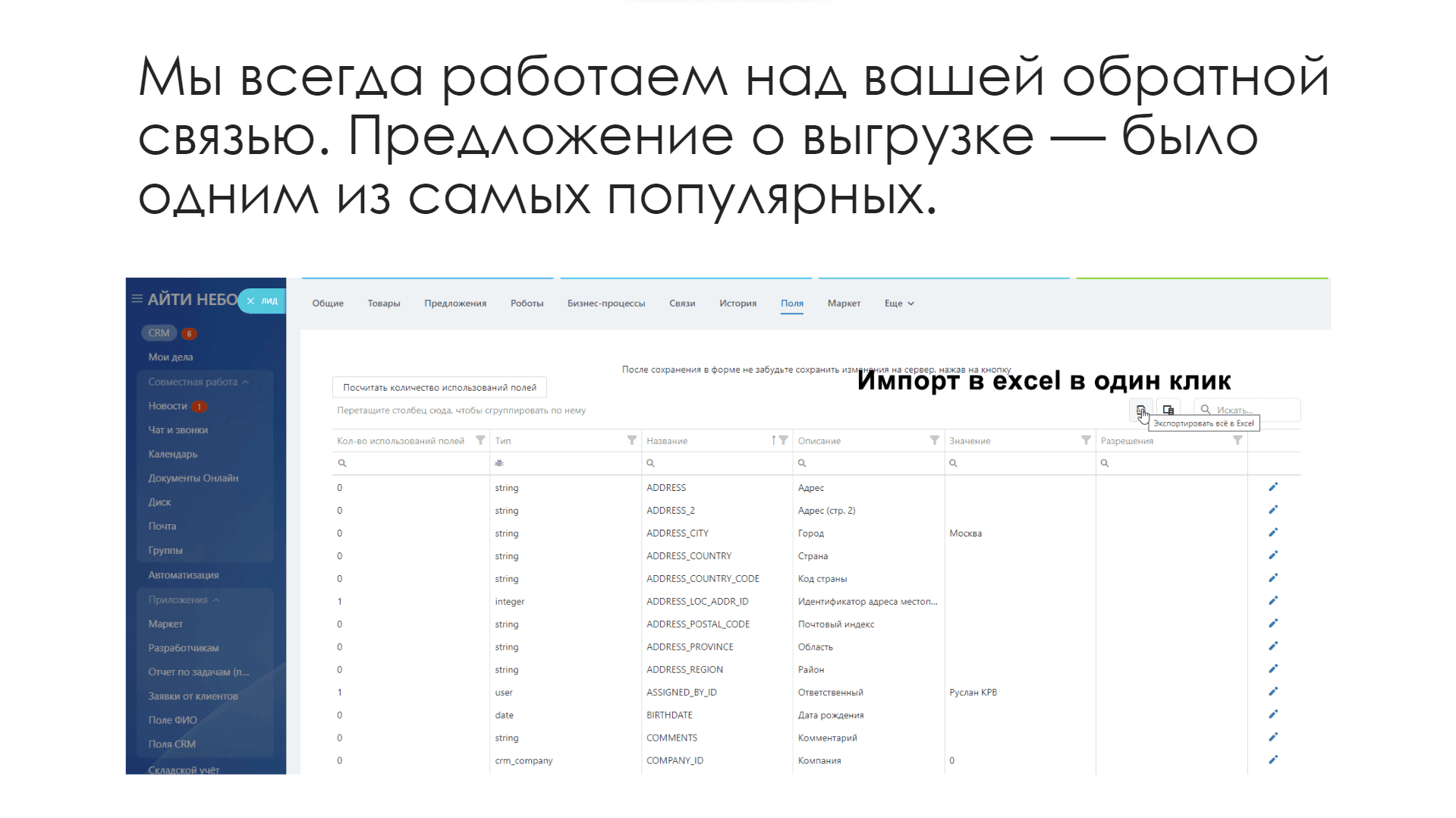
Task: Collapse the Совместная работа section
Action: [198, 382]
